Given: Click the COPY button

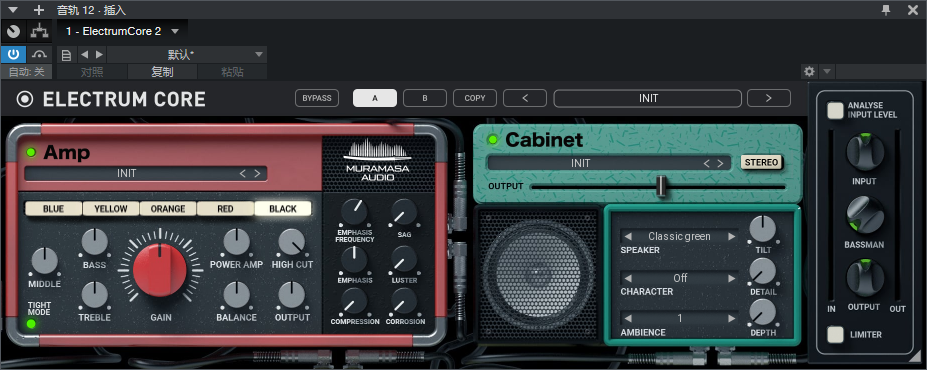Looking at the screenshot, I should point(475,98).
